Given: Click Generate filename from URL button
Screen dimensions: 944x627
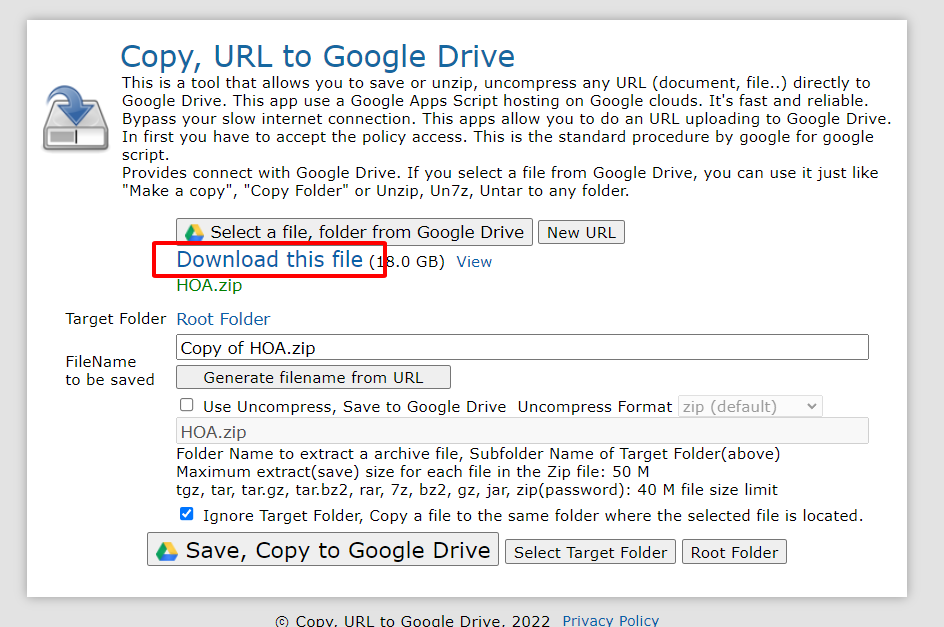Looking at the screenshot, I should click(313, 377).
